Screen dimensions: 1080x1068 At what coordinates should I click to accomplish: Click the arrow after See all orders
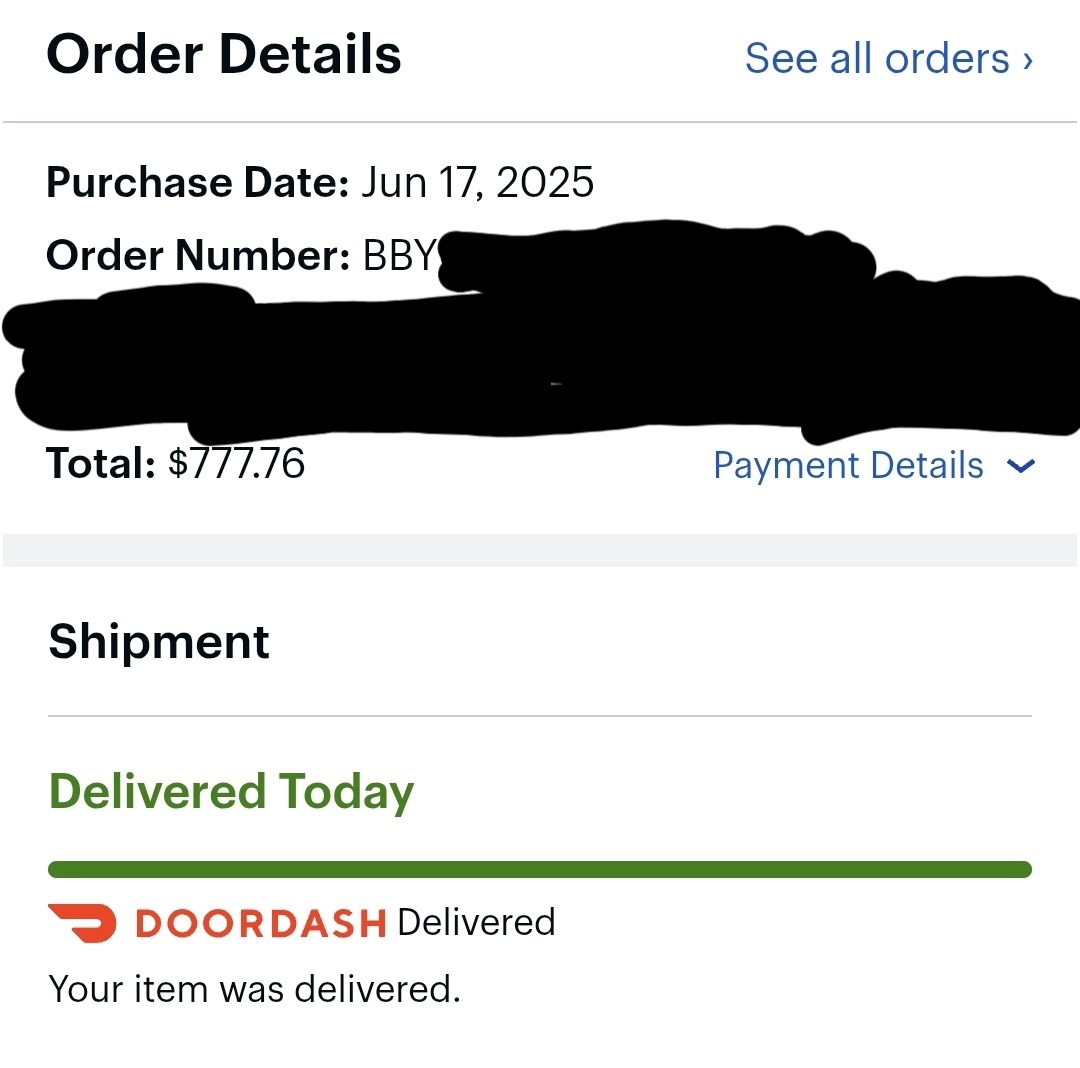coord(1028,61)
